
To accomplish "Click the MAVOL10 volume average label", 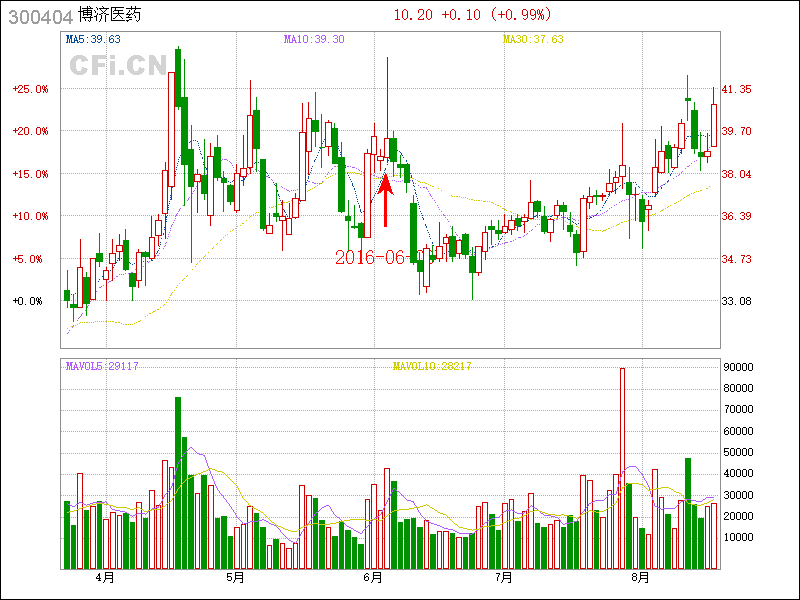I will [431, 367].
